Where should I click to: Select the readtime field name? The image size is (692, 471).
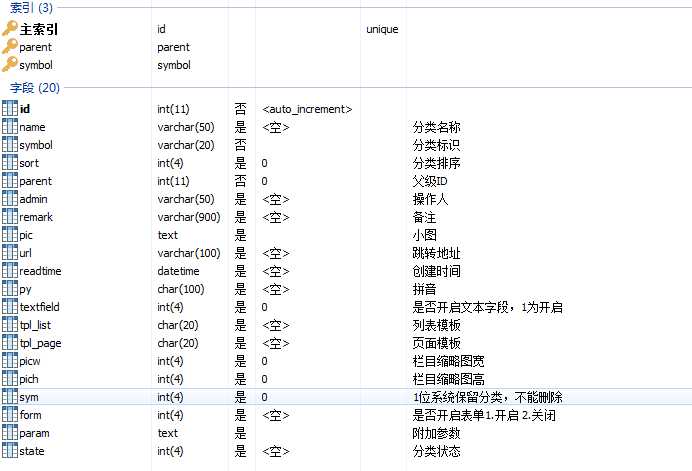click(x=40, y=271)
